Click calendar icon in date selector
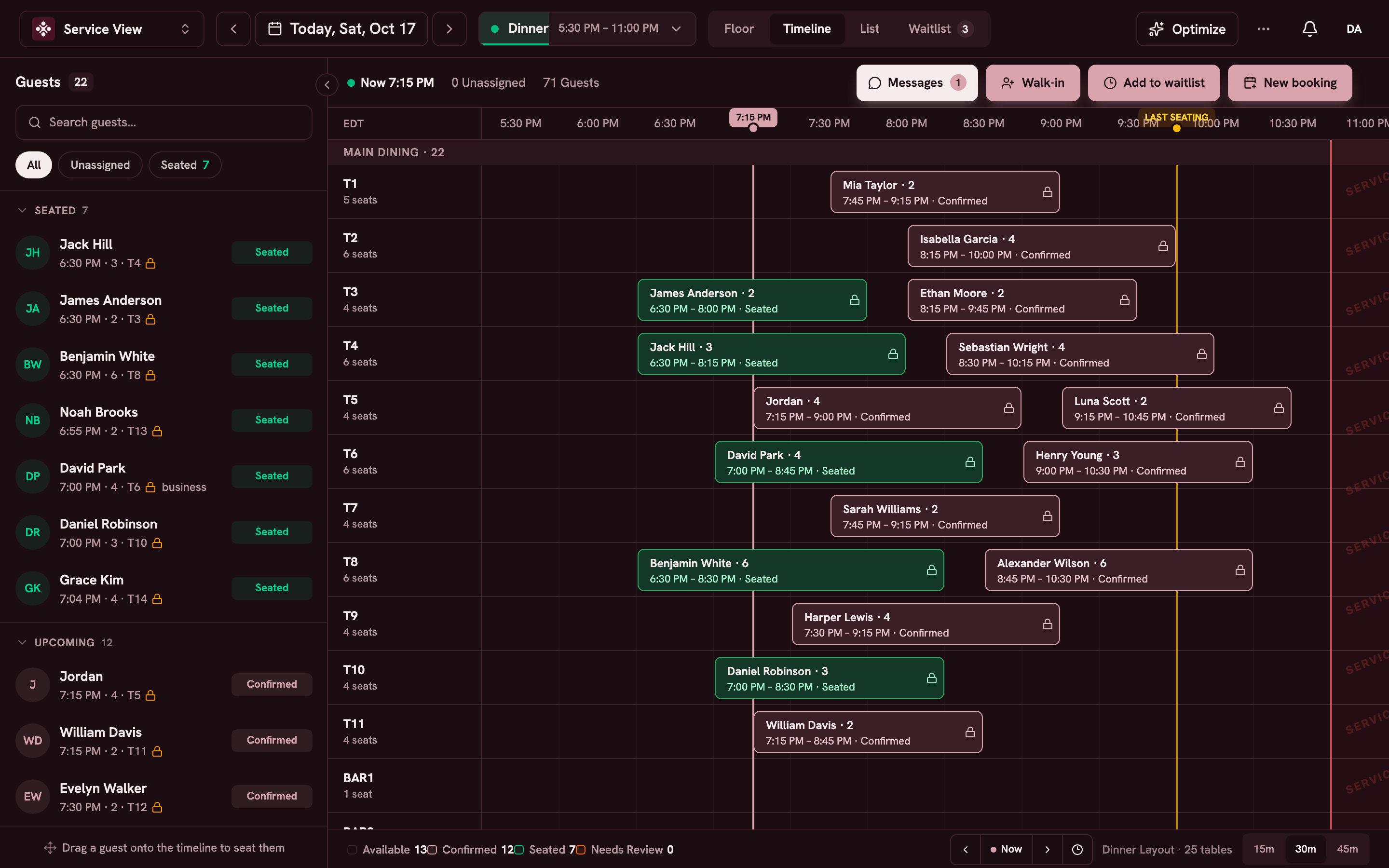The width and height of the screenshot is (1389, 868). pyautogui.click(x=275, y=29)
